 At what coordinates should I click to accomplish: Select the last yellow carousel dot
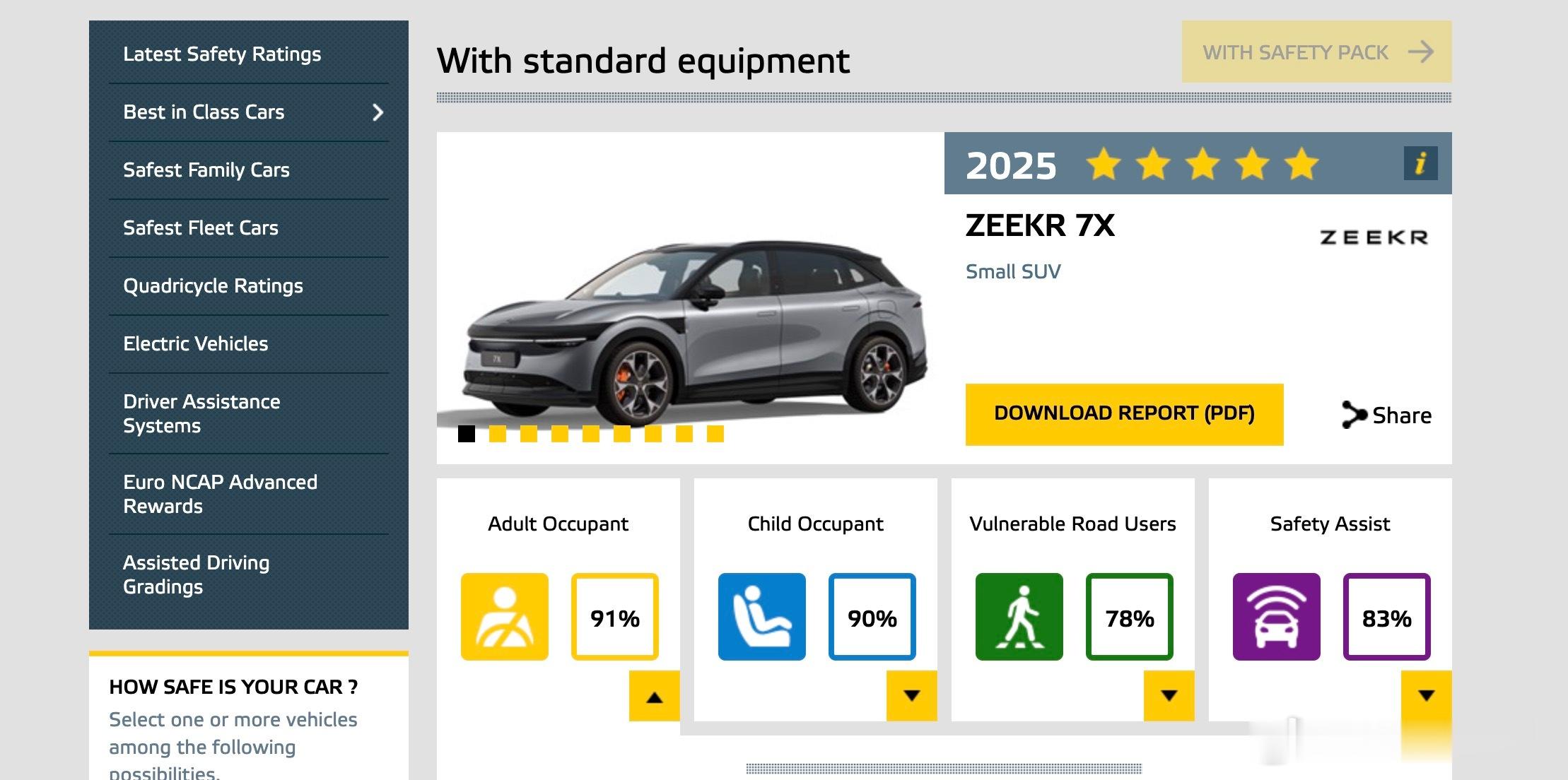click(x=715, y=434)
